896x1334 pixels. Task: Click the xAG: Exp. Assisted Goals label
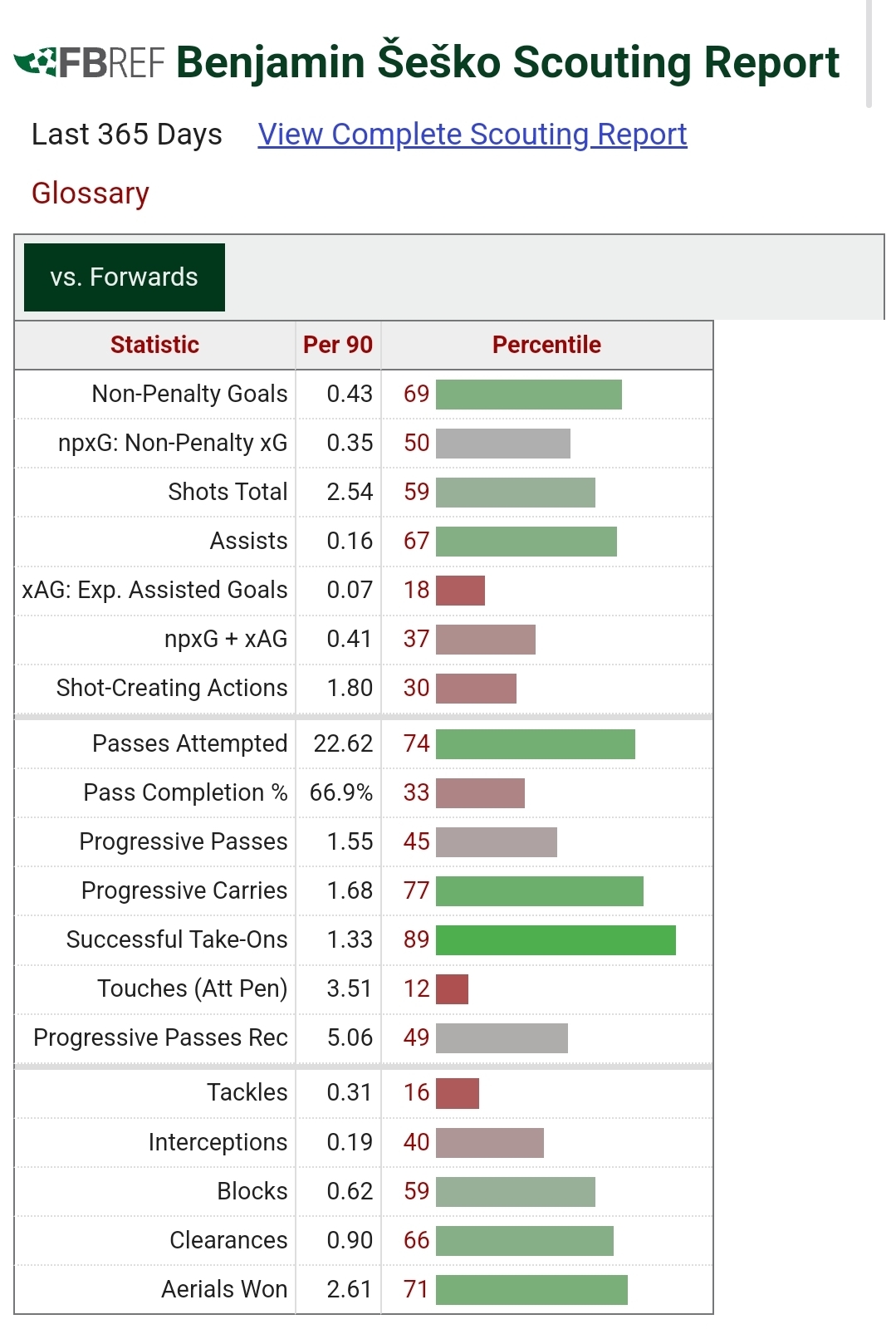[155, 590]
